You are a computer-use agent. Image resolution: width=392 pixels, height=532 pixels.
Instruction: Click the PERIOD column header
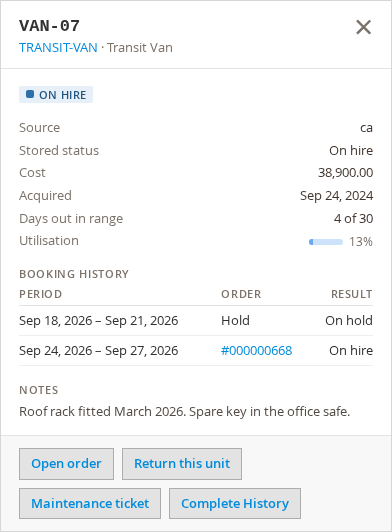click(x=41, y=294)
